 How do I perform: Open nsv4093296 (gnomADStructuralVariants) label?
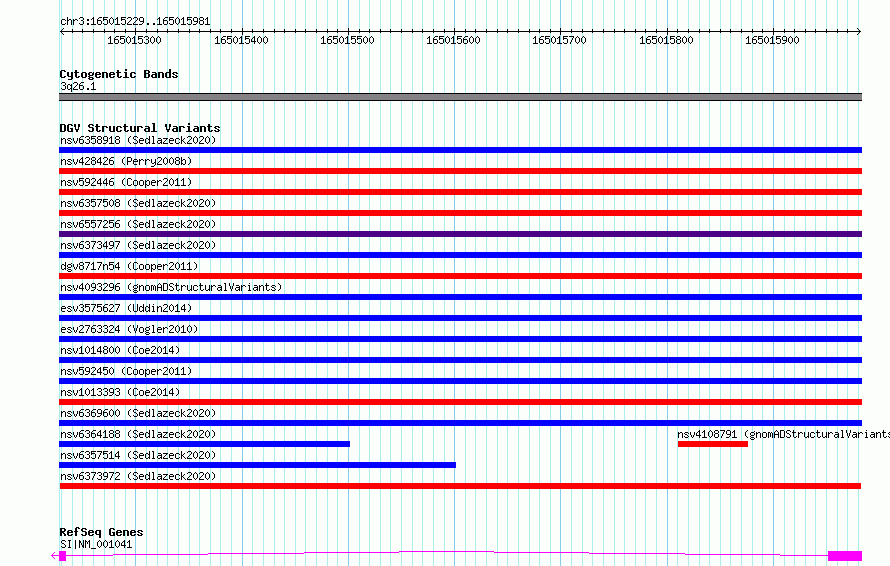(x=171, y=287)
